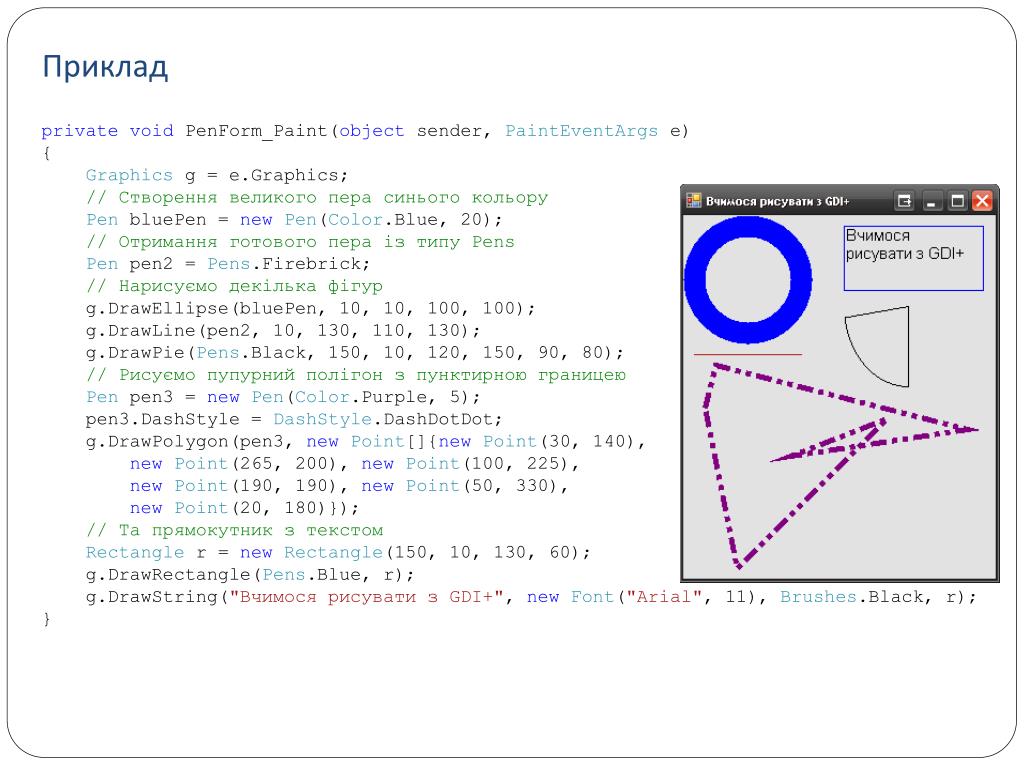Click the line 'Pen pen3 = new Pen(Color.Purple, 5);'
Viewport: 1024px width, 768px height.
[x=283, y=398]
